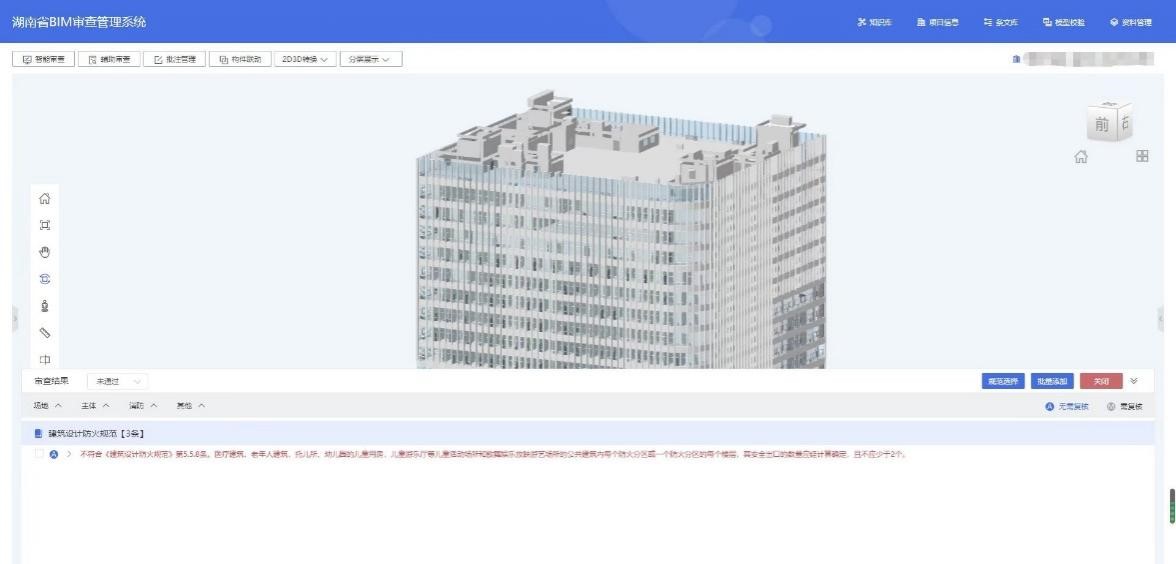Viewport: 1176px width, 564px height.
Task: Expand the 2D3D转换 dropdown
Action: [x=305, y=59]
